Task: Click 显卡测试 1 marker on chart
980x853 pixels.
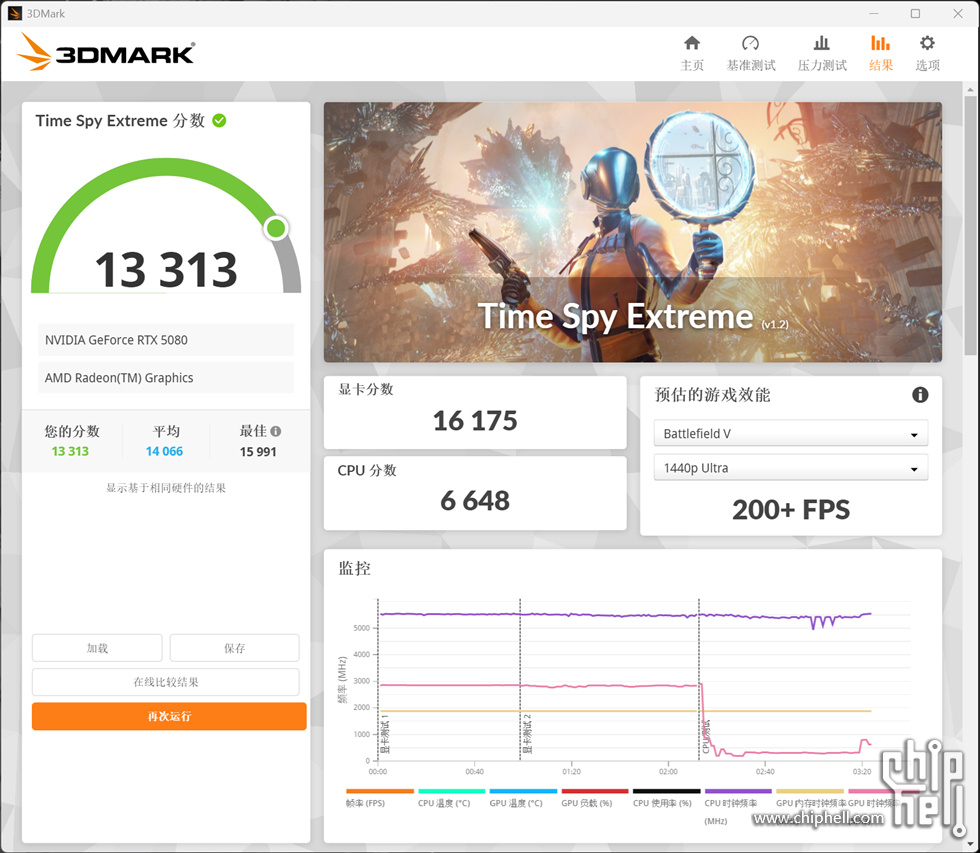Action: (385, 734)
